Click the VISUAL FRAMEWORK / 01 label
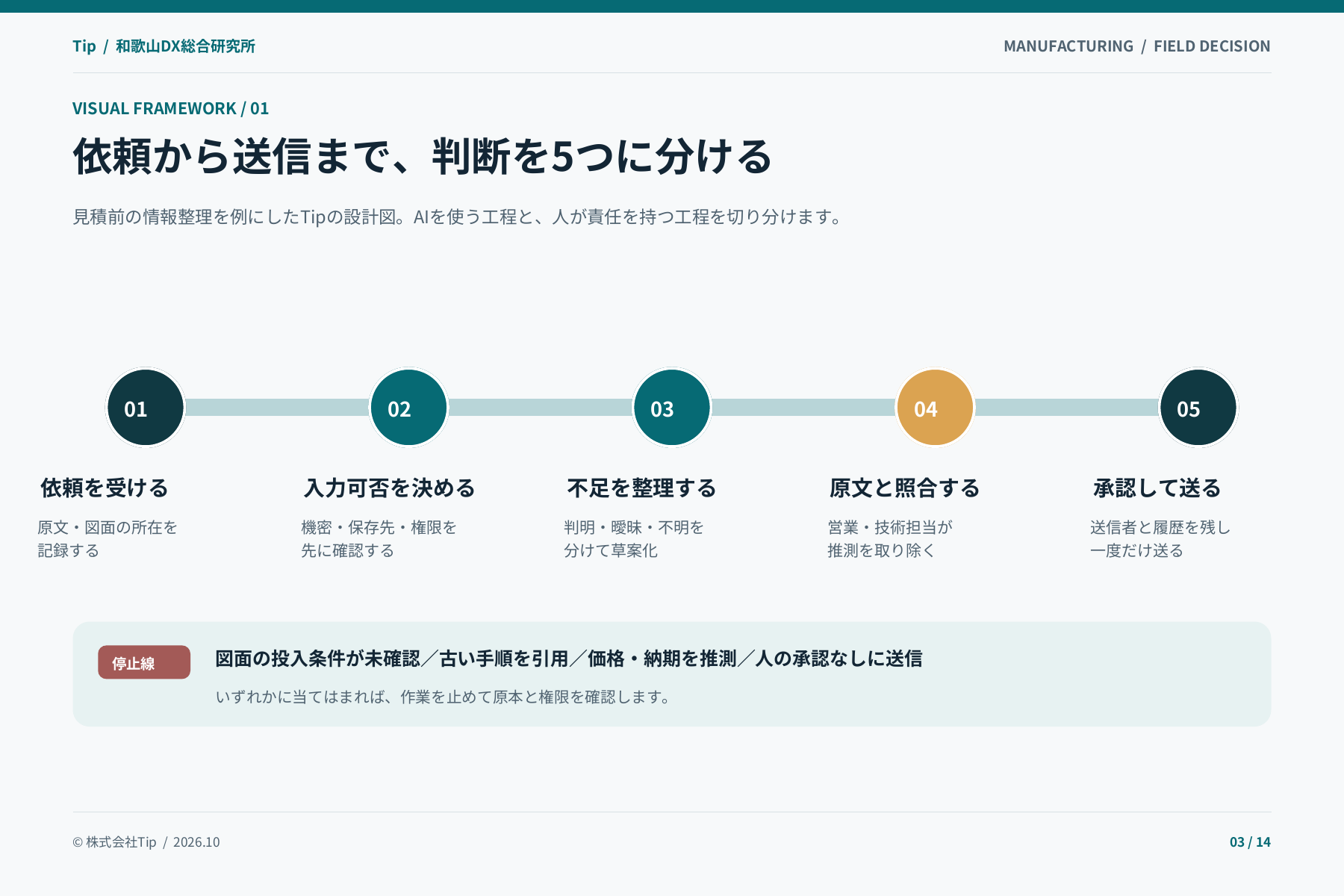The image size is (1344, 896). tap(170, 108)
